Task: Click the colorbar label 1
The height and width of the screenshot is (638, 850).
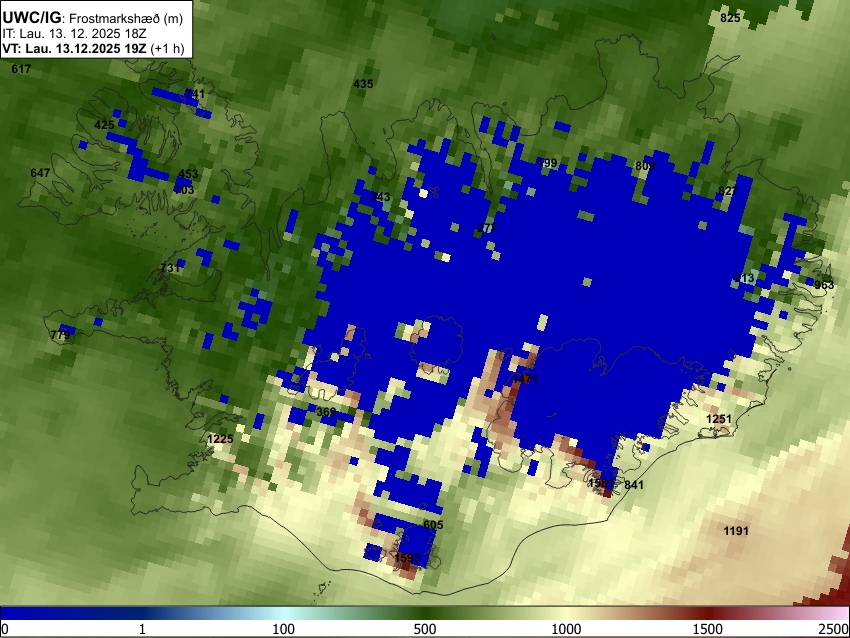Action: (142, 629)
